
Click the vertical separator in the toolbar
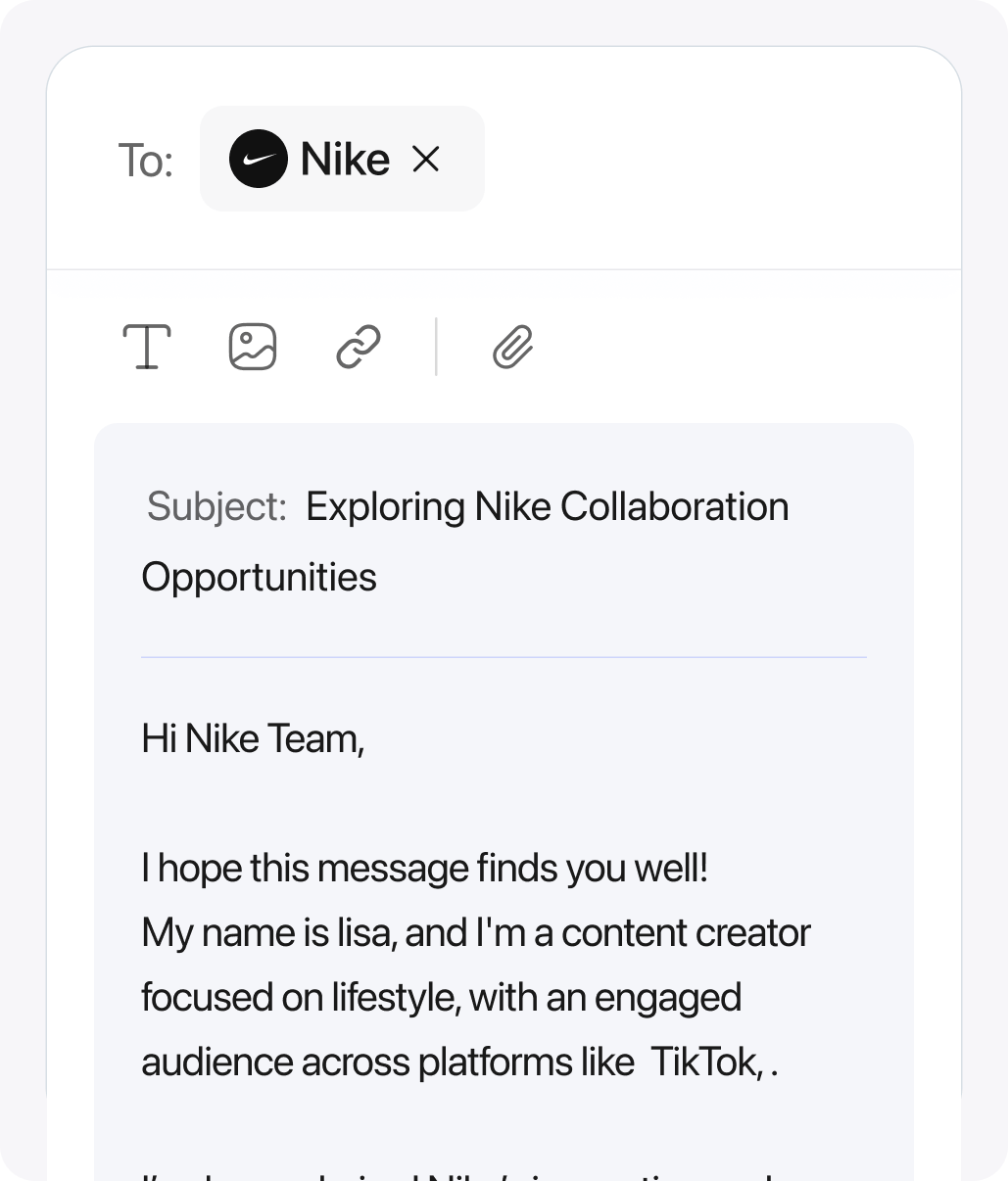pyautogui.click(x=436, y=347)
